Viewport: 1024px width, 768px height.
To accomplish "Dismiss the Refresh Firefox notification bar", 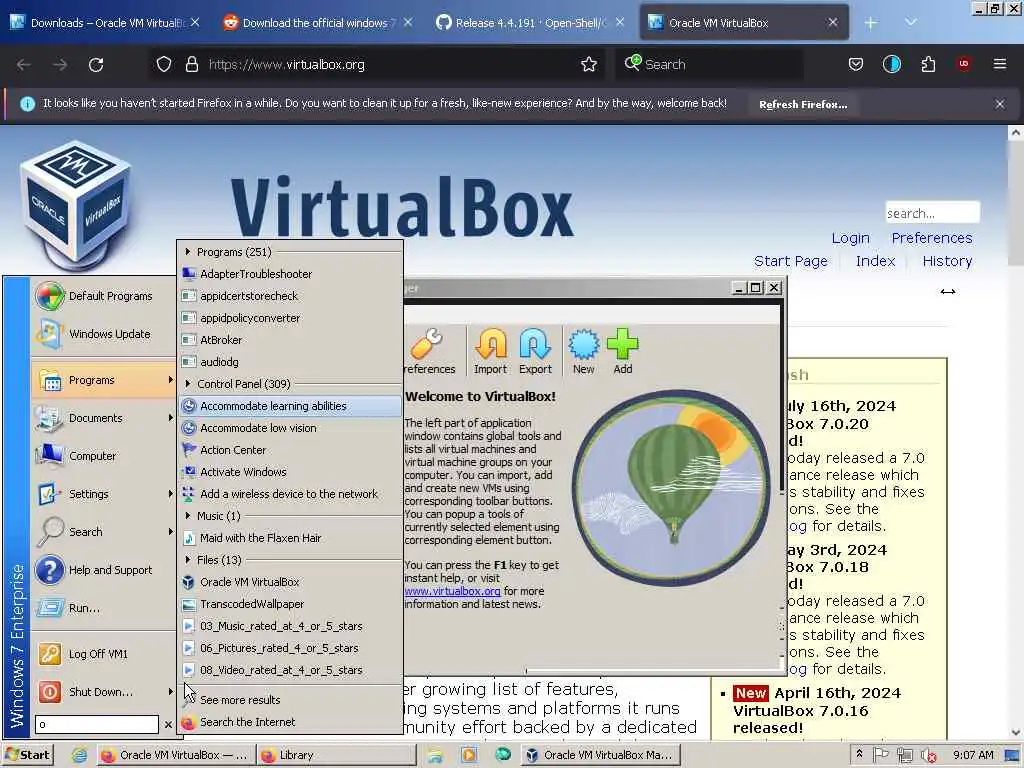I will click(999, 104).
